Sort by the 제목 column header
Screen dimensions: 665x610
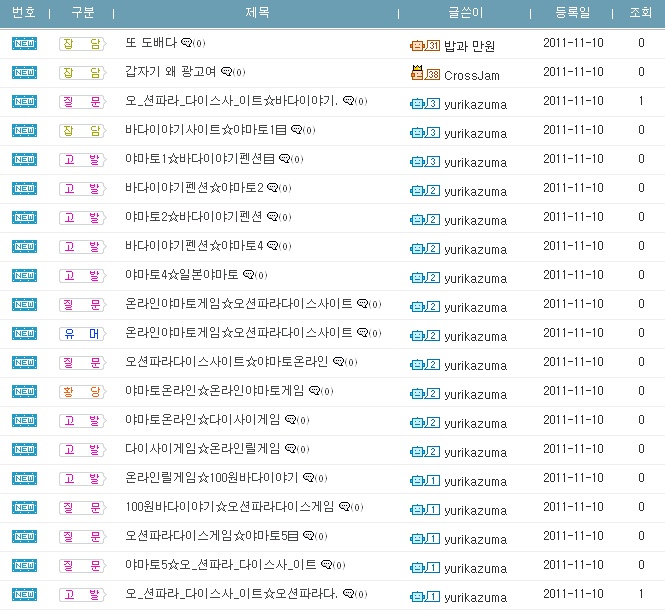[257, 13]
